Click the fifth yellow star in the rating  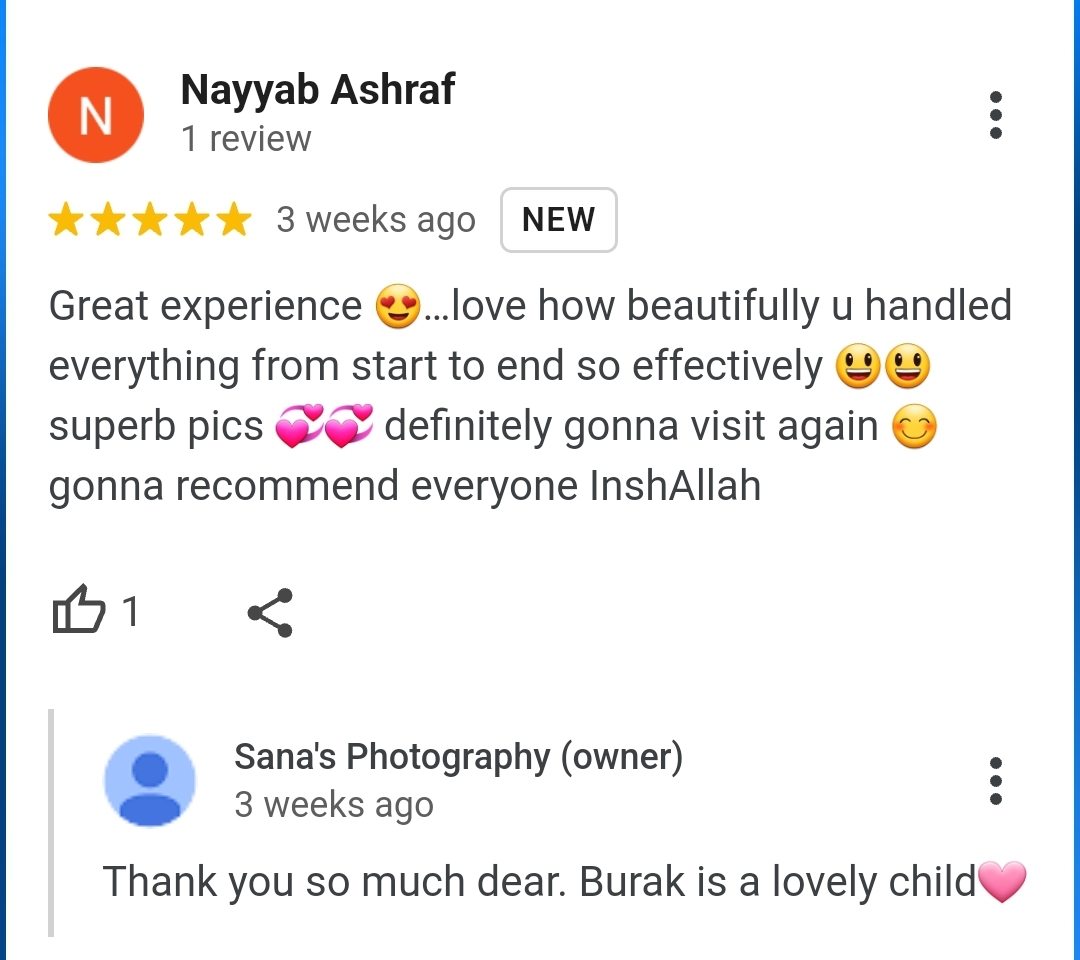[234, 220]
